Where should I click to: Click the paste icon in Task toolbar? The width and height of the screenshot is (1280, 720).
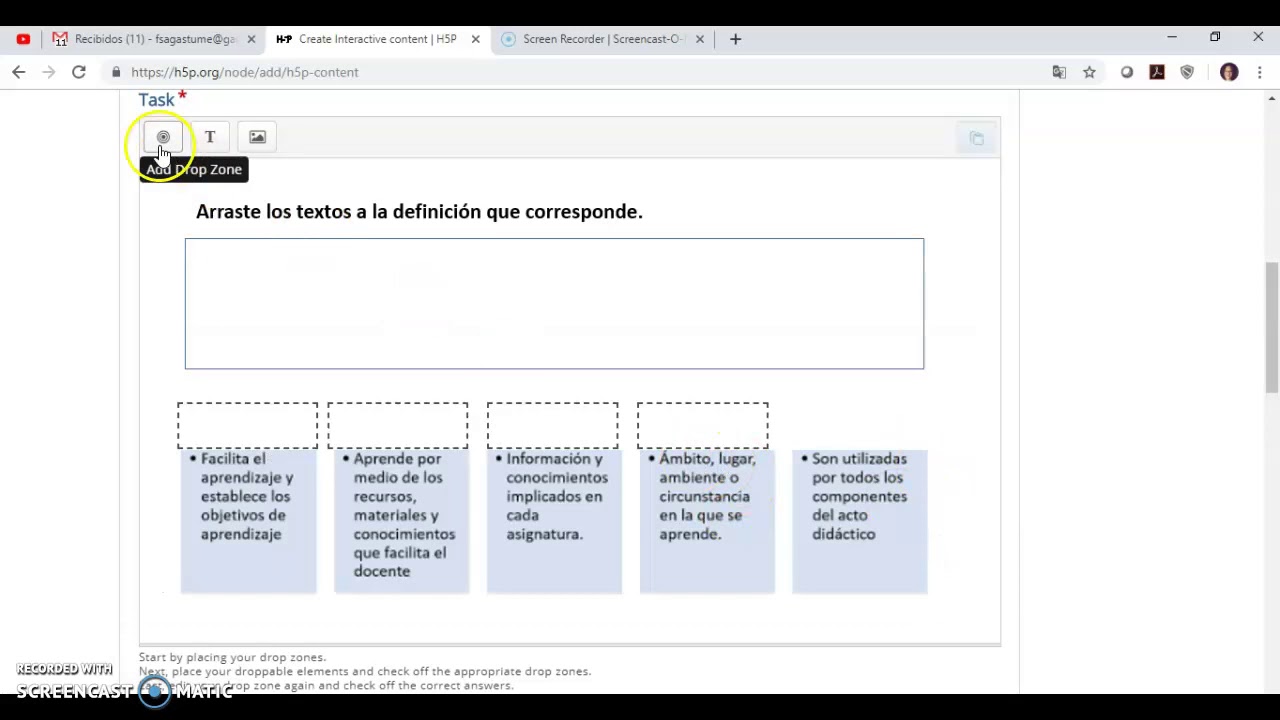coord(977,138)
